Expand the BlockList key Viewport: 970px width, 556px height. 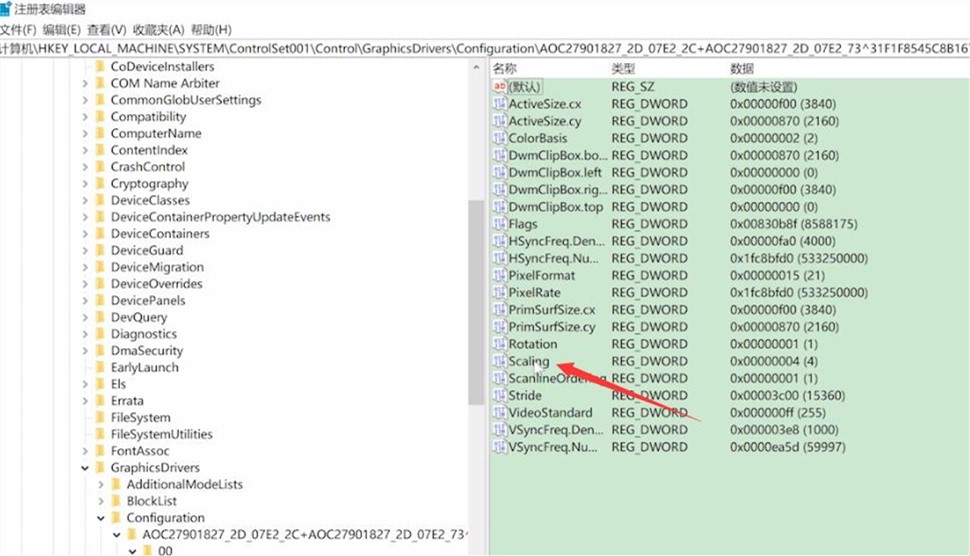coord(101,501)
